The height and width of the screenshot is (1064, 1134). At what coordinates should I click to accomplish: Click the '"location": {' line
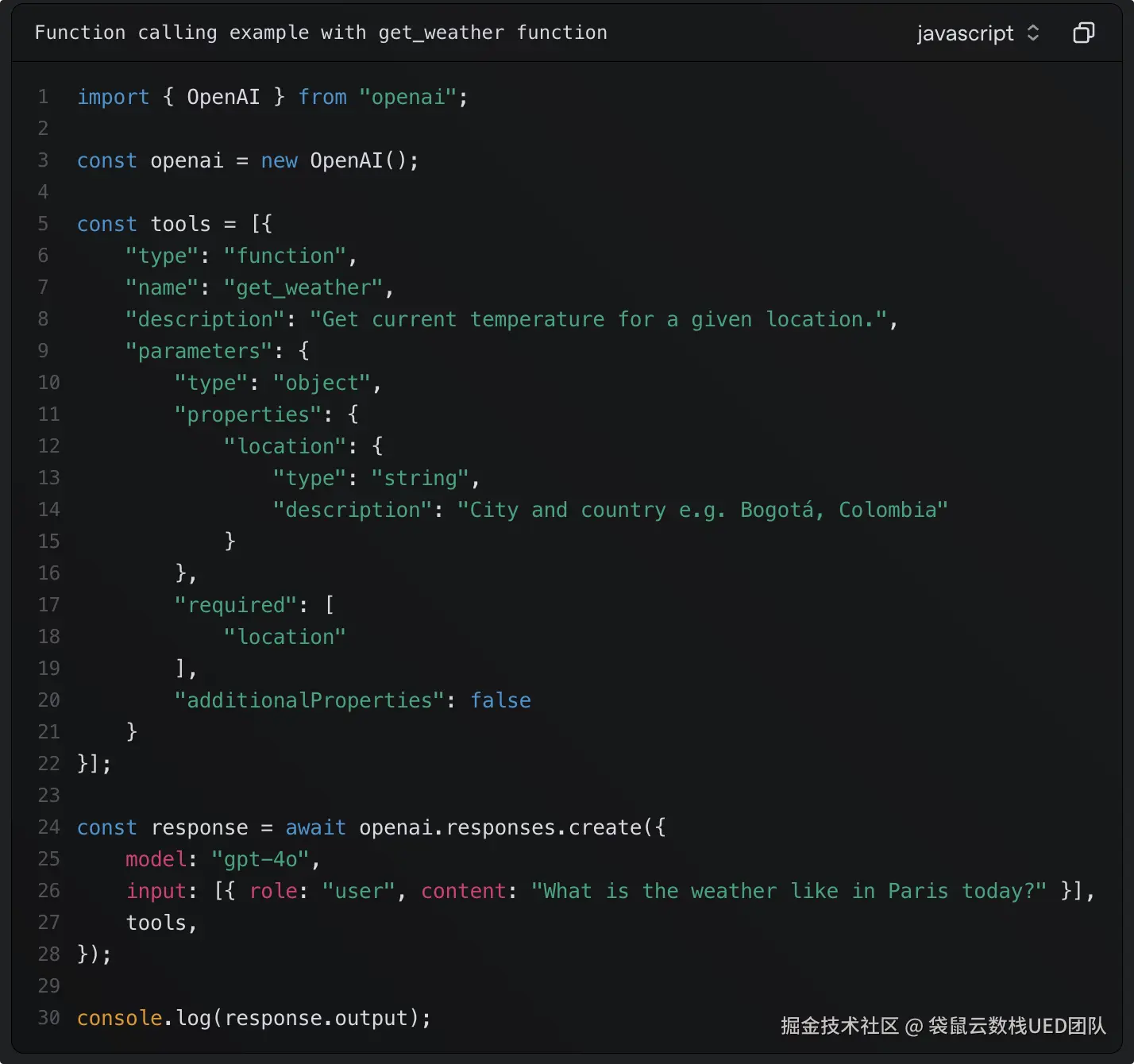(x=303, y=446)
